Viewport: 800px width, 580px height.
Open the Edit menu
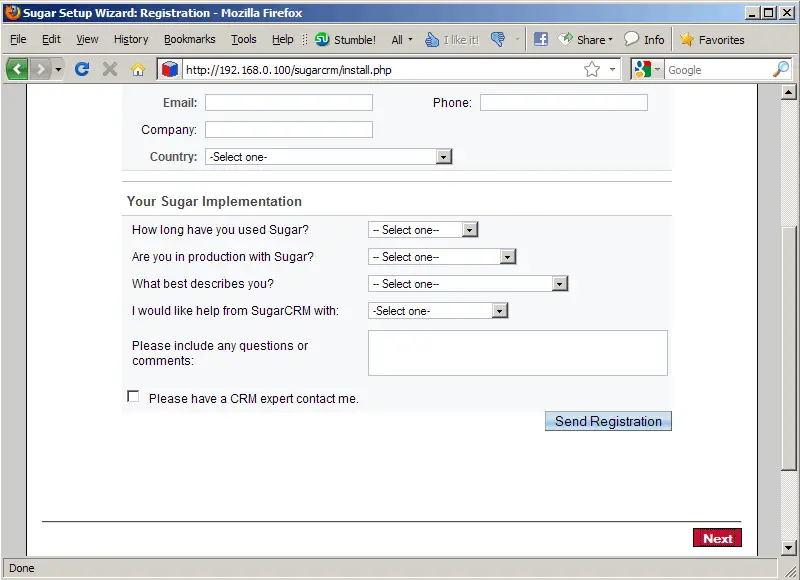51,39
